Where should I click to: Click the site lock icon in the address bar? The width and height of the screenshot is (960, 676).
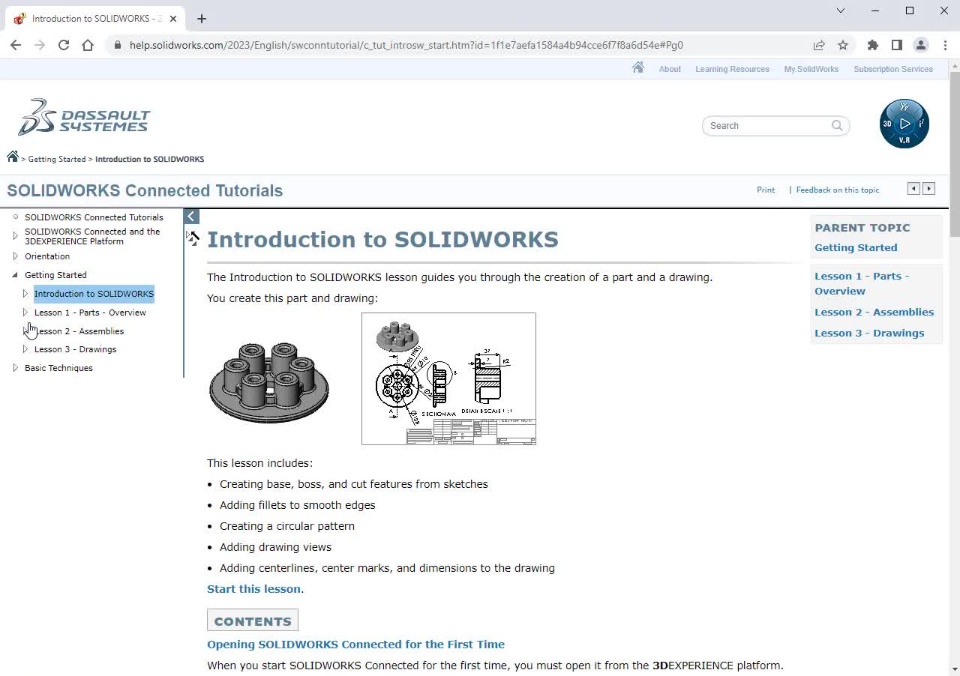118,45
